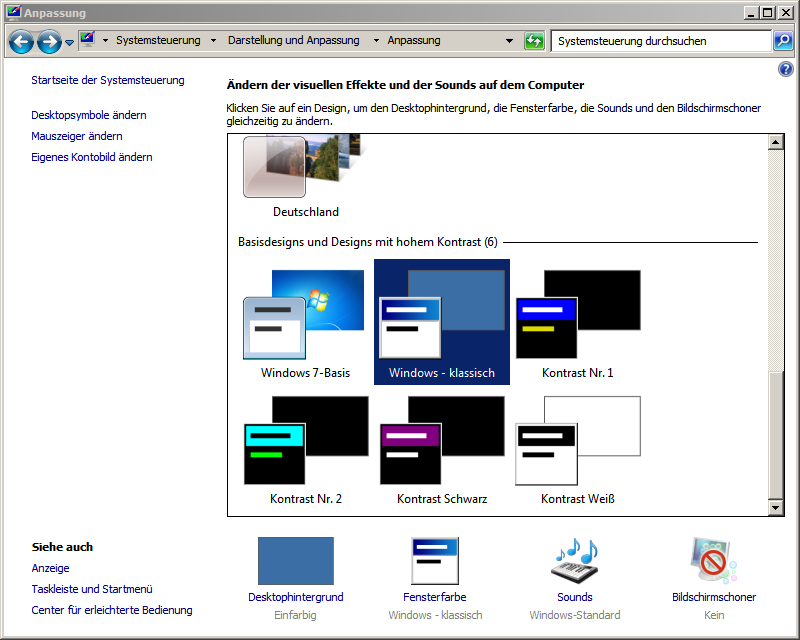Click the Bildschirmschoner monitor icon
800x640 pixels.
pos(714,560)
